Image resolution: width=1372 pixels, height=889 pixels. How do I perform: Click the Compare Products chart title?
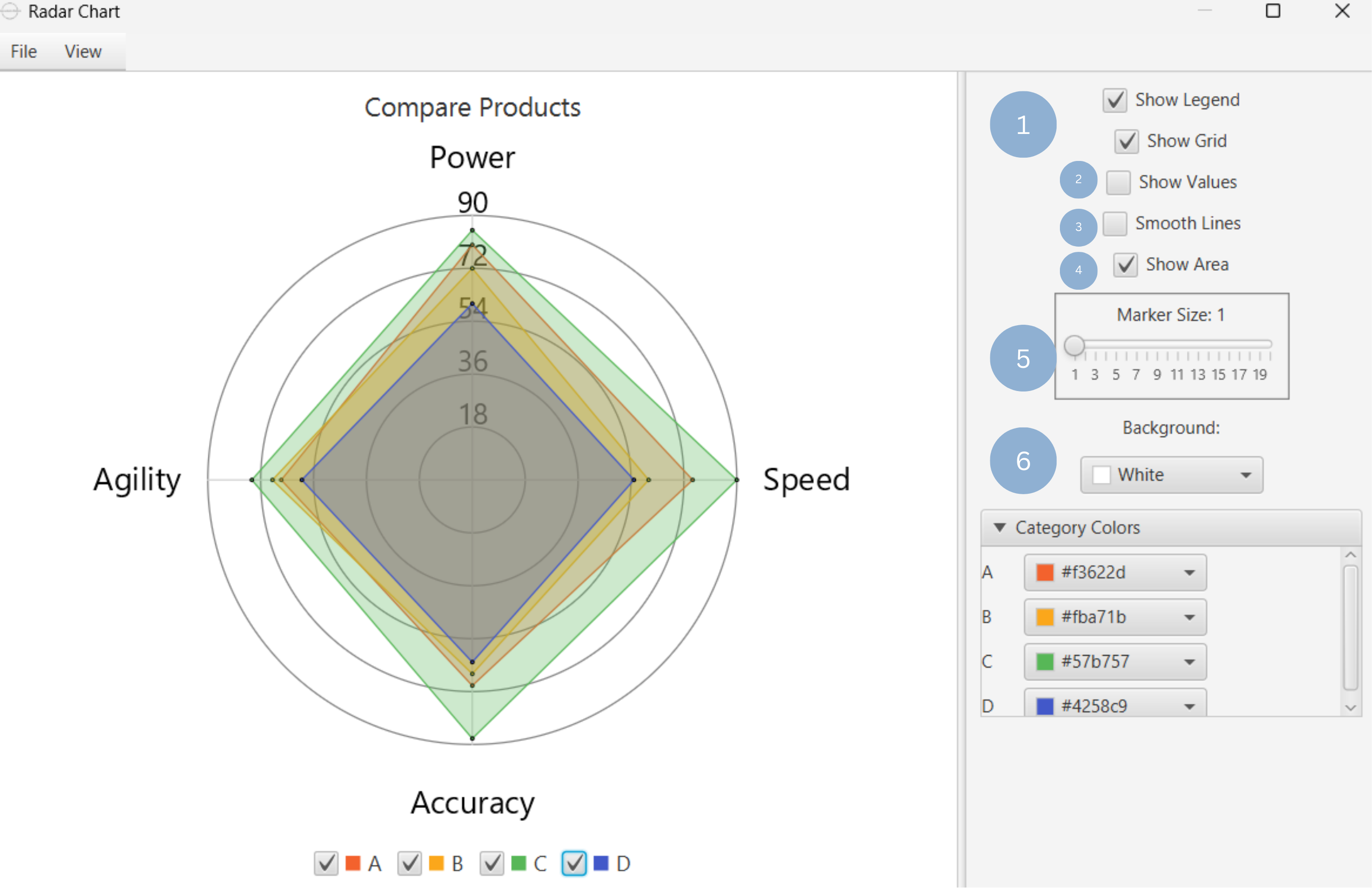(472, 107)
